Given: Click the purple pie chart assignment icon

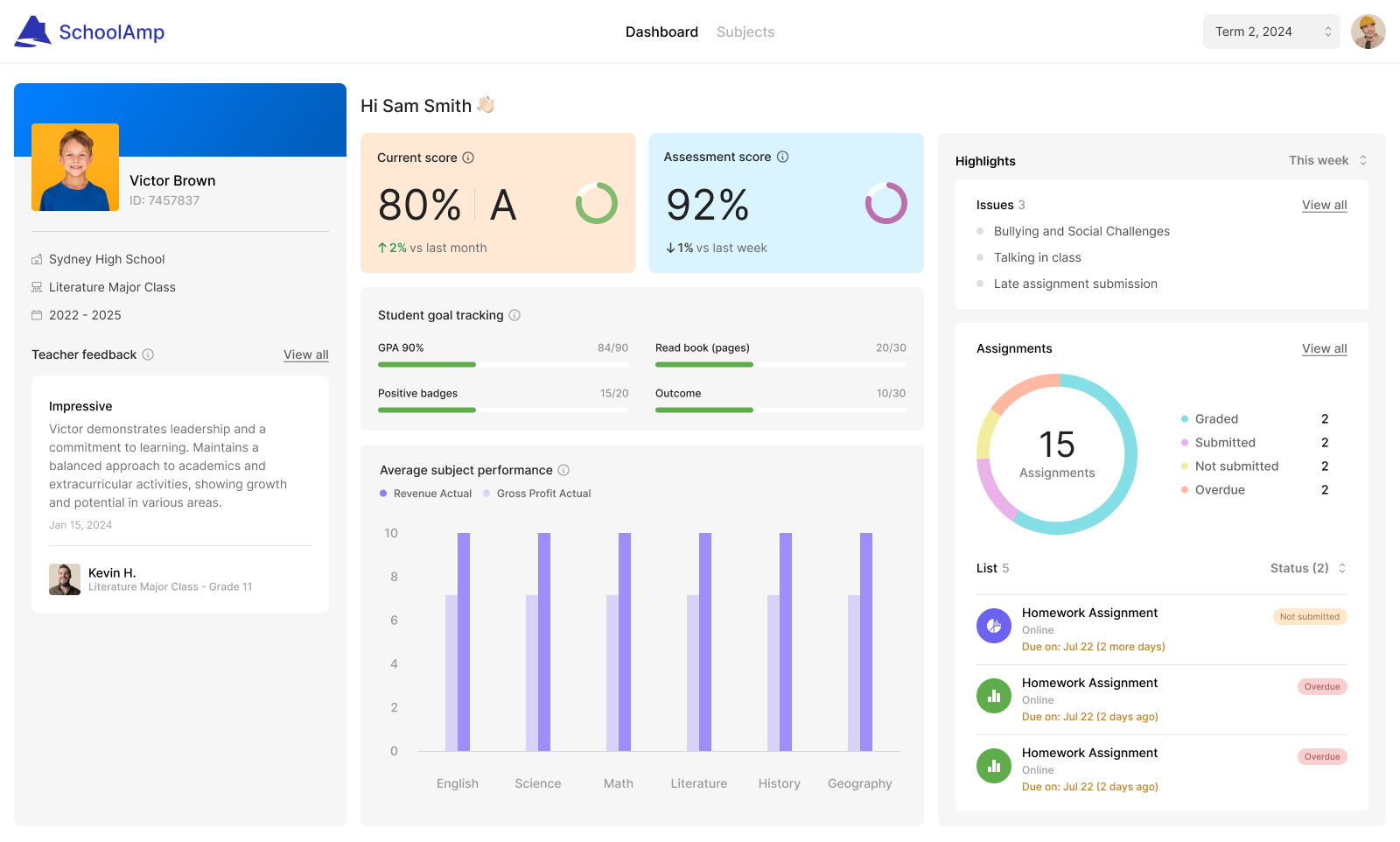Looking at the screenshot, I should (994, 626).
